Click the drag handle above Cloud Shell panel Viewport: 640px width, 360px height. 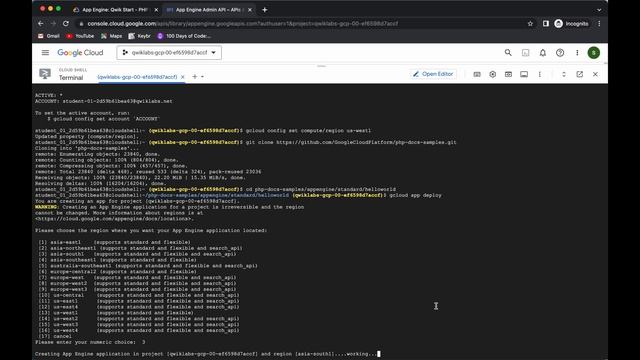click(x=321, y=66)
